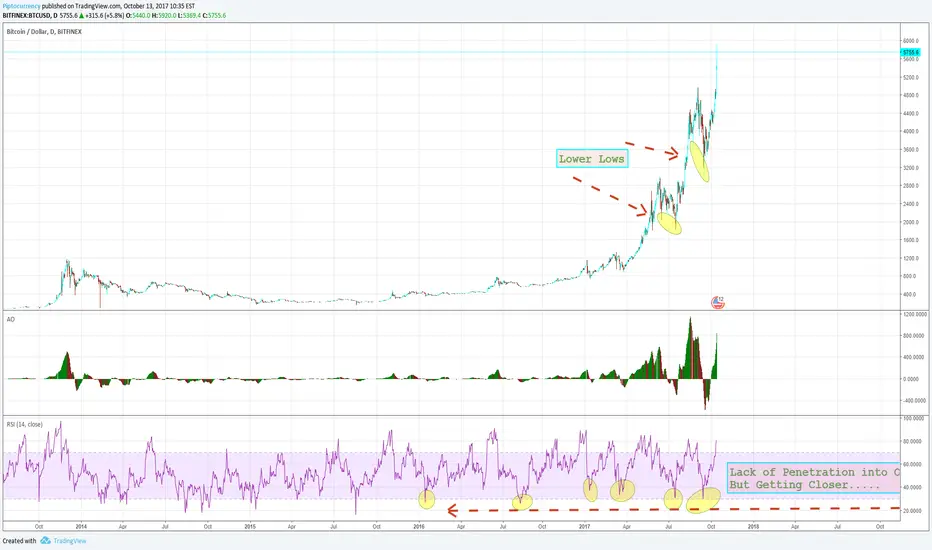
Task: Click the 40.0000 RSI axis label
Action: click(x=914, y=488)
